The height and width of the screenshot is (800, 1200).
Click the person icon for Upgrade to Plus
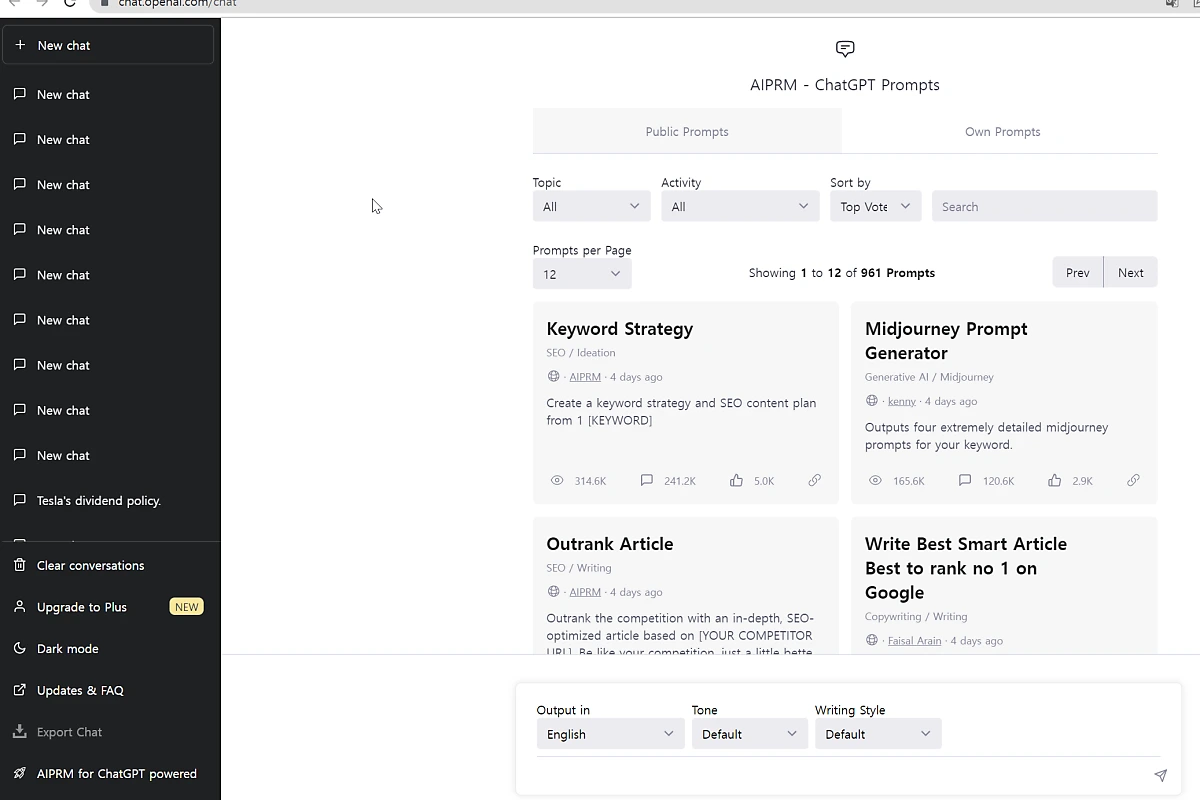click(x=20, y=607)
